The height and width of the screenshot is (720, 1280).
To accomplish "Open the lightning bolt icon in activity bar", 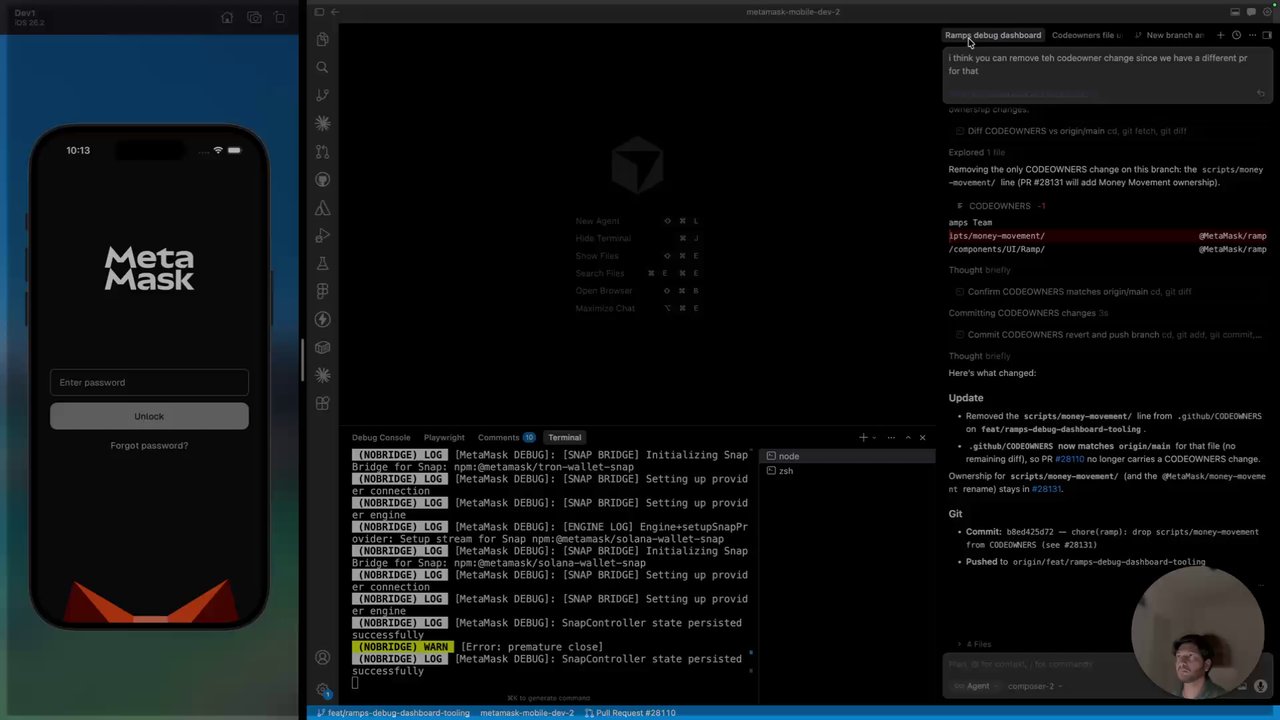I will point(322,320).
